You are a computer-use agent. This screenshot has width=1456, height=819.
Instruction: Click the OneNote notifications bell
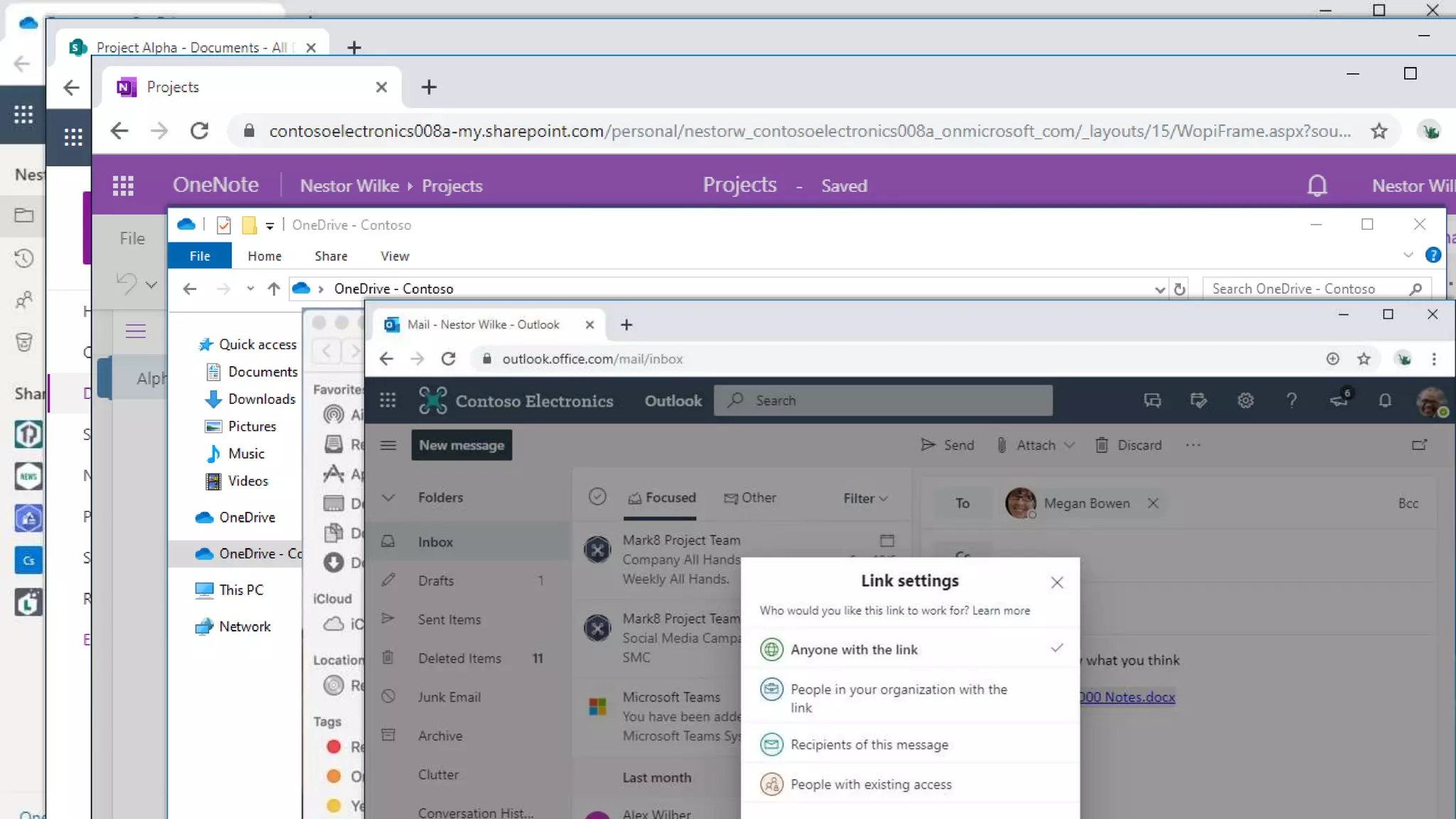1317,186
